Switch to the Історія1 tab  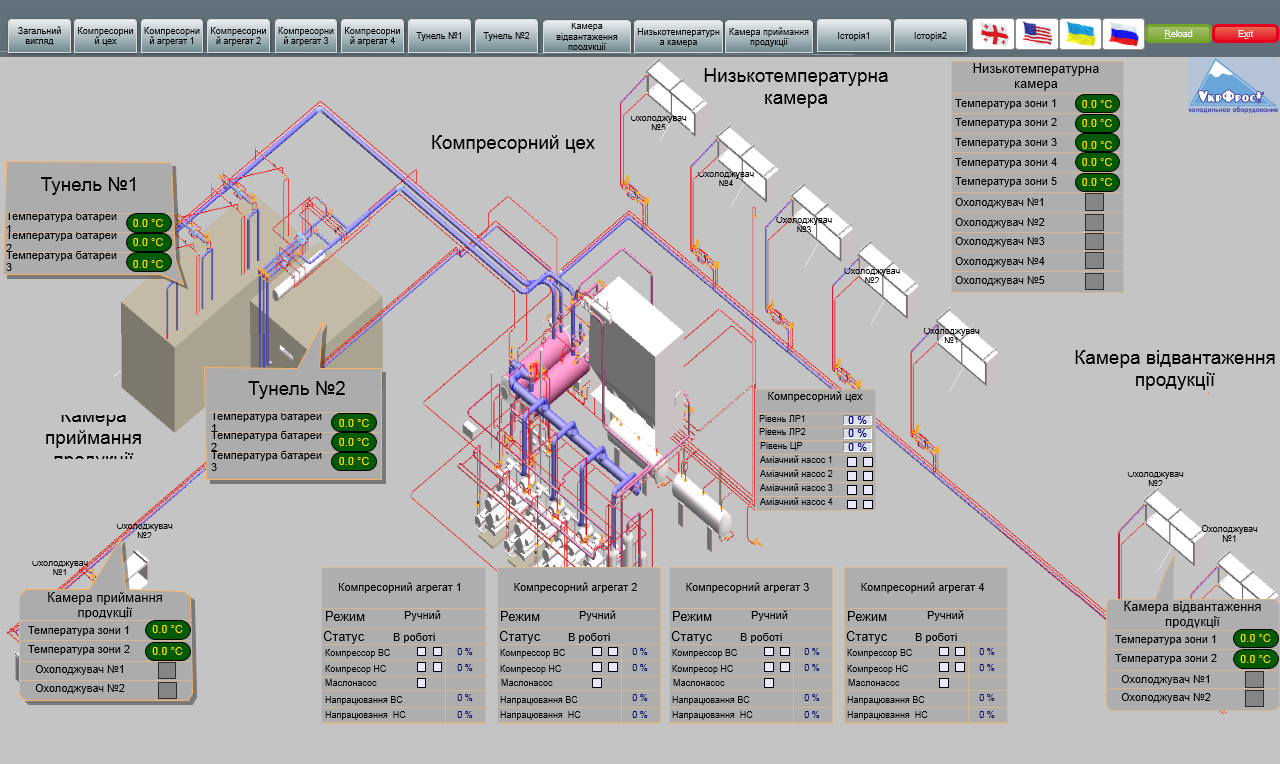(853, 35)
